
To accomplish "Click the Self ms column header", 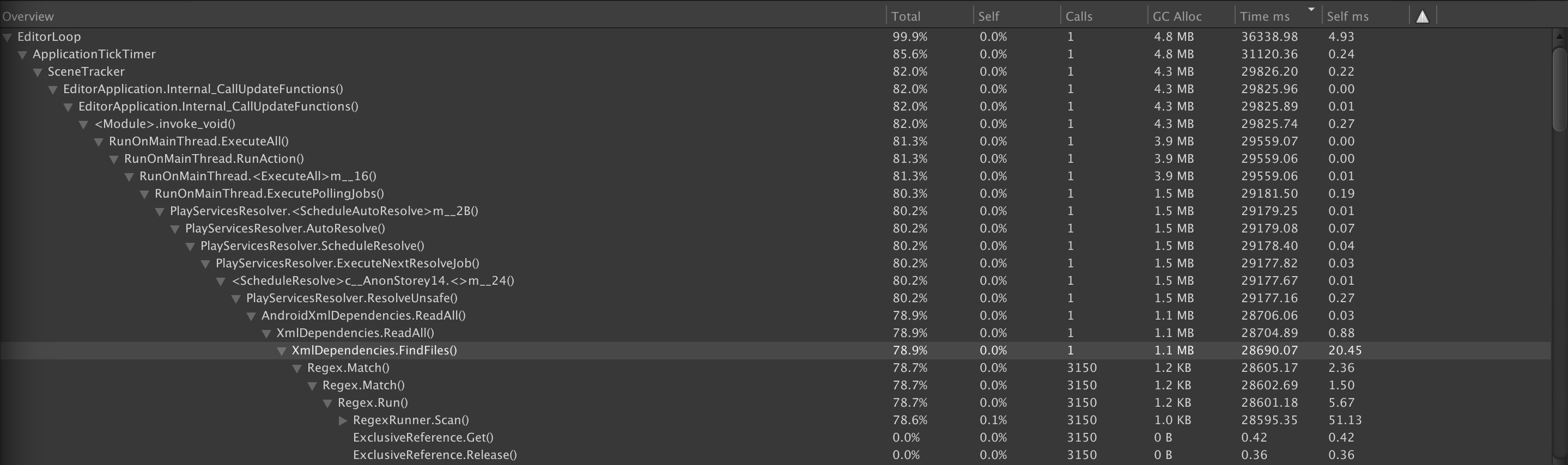I will pos(1350,16).
